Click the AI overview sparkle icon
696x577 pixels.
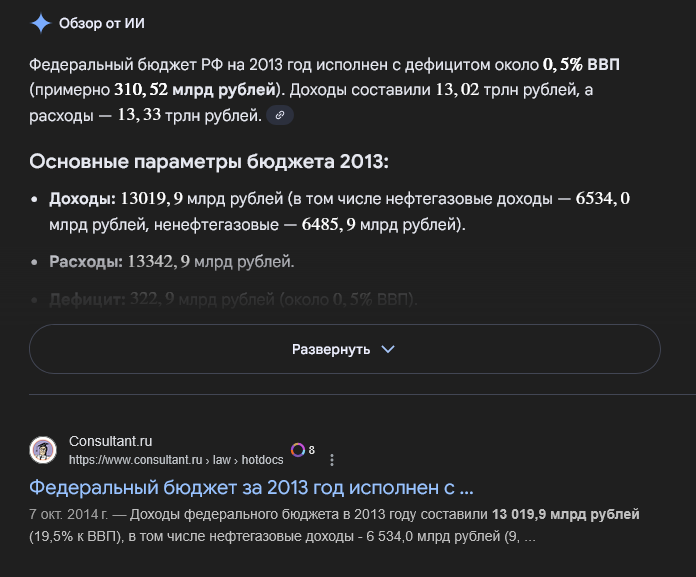41,23
